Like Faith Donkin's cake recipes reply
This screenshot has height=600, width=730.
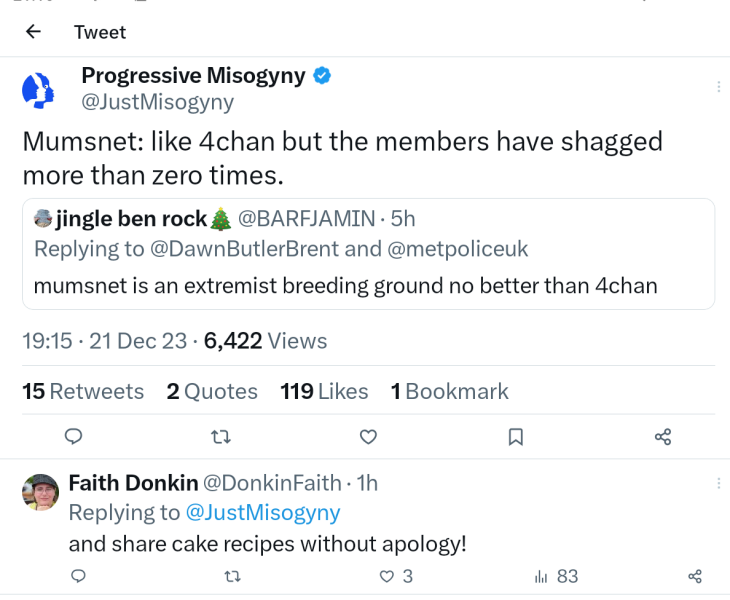pos(387,576)
